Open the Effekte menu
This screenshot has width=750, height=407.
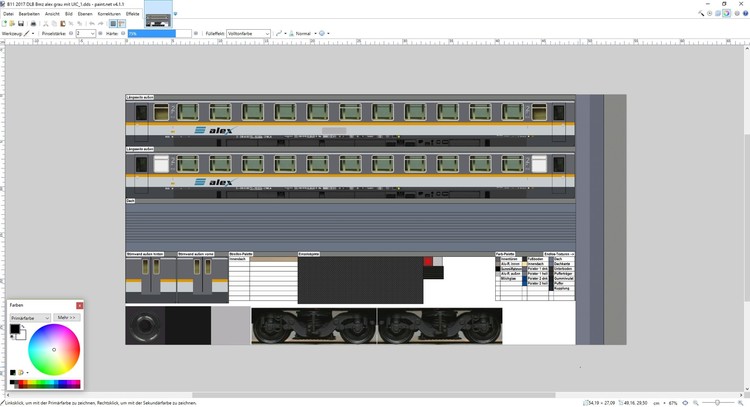tap(132, 14)
